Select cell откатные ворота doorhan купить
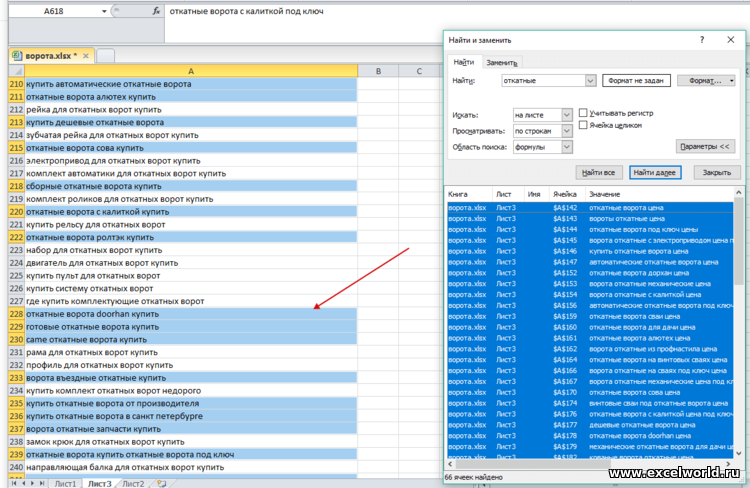This screenshot has height=488, width=750. (191, 314)
